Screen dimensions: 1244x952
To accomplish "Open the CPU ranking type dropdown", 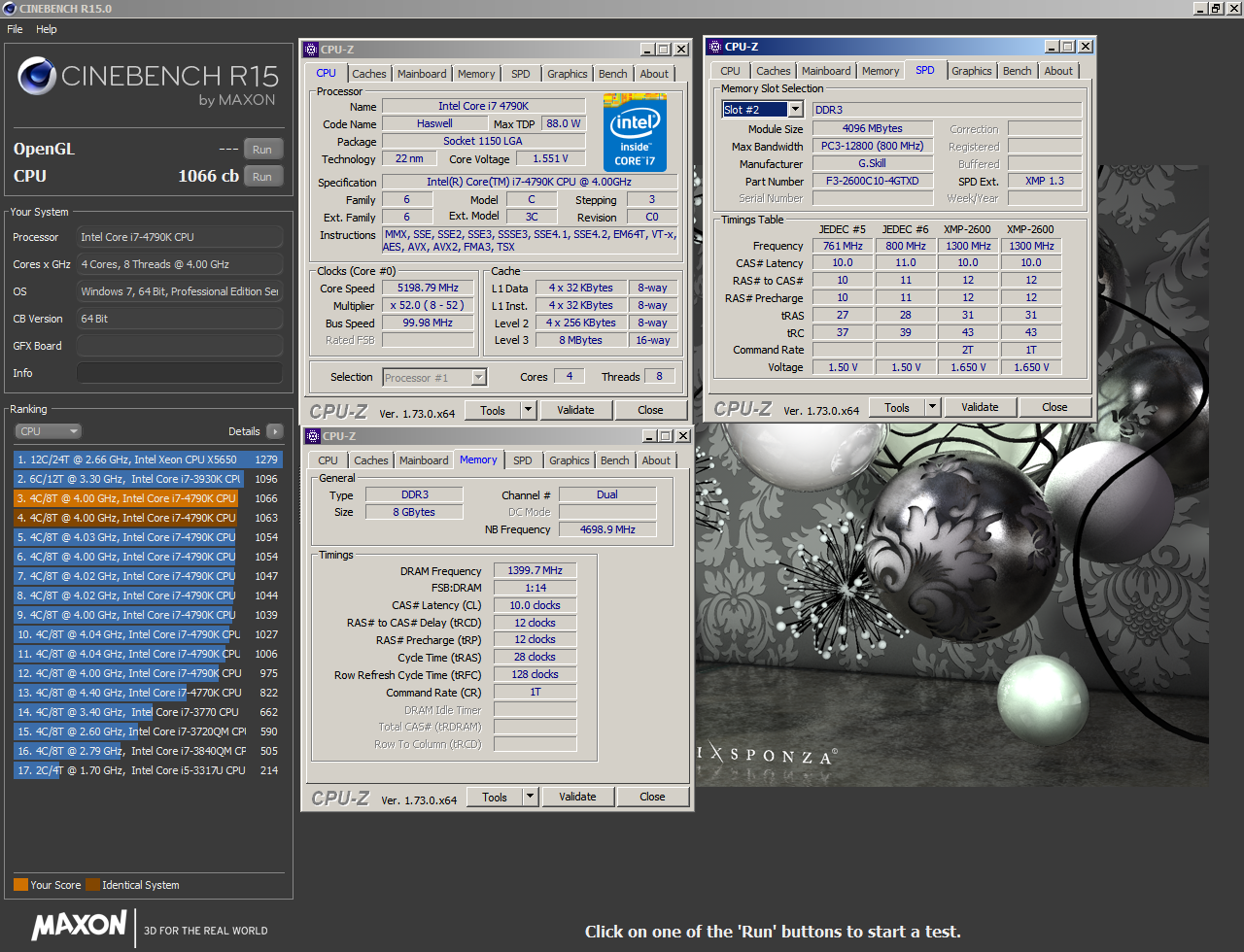I will 48,431.
